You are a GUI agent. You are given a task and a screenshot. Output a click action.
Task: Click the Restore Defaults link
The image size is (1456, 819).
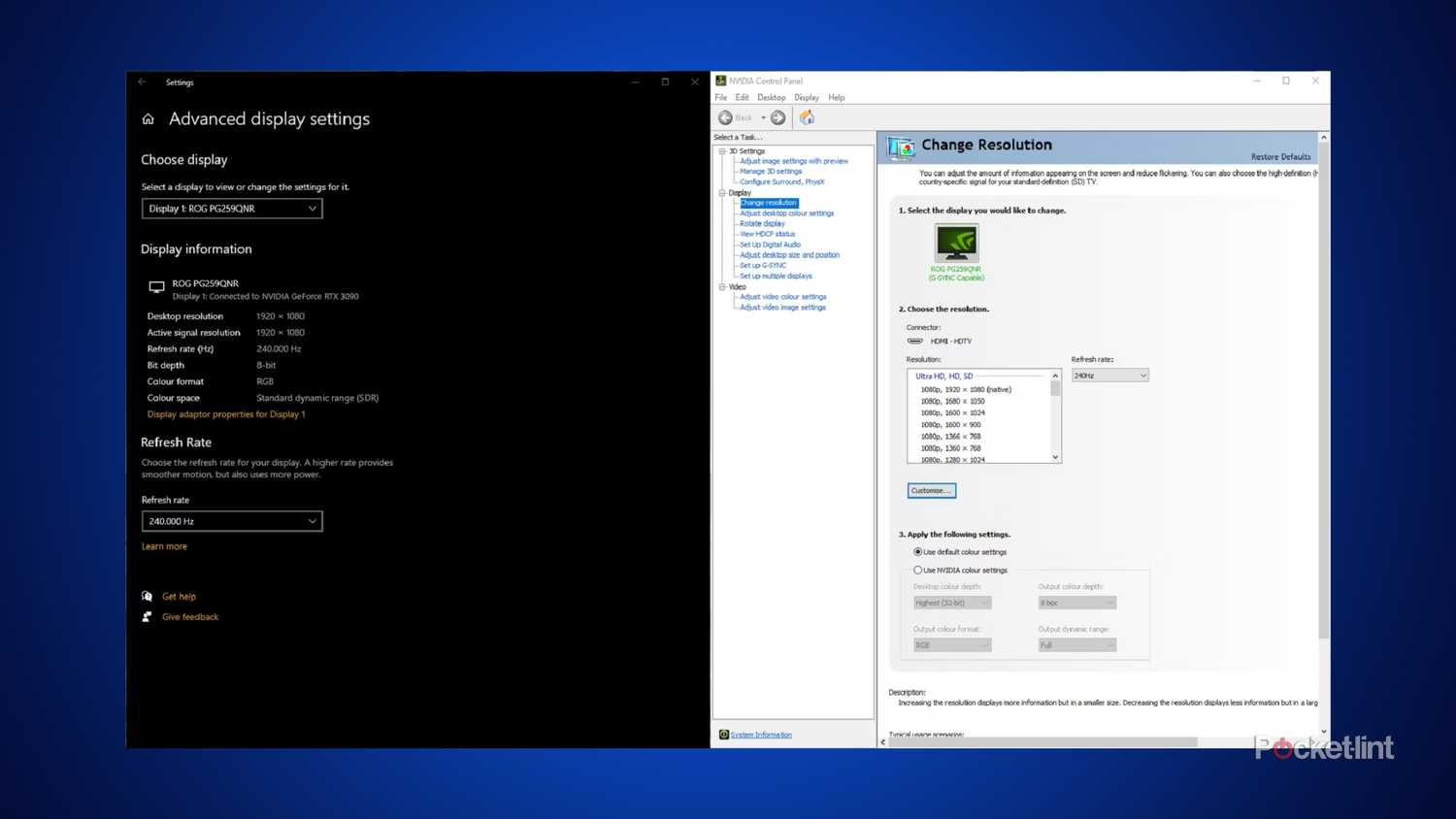[x=1281, y=156]
